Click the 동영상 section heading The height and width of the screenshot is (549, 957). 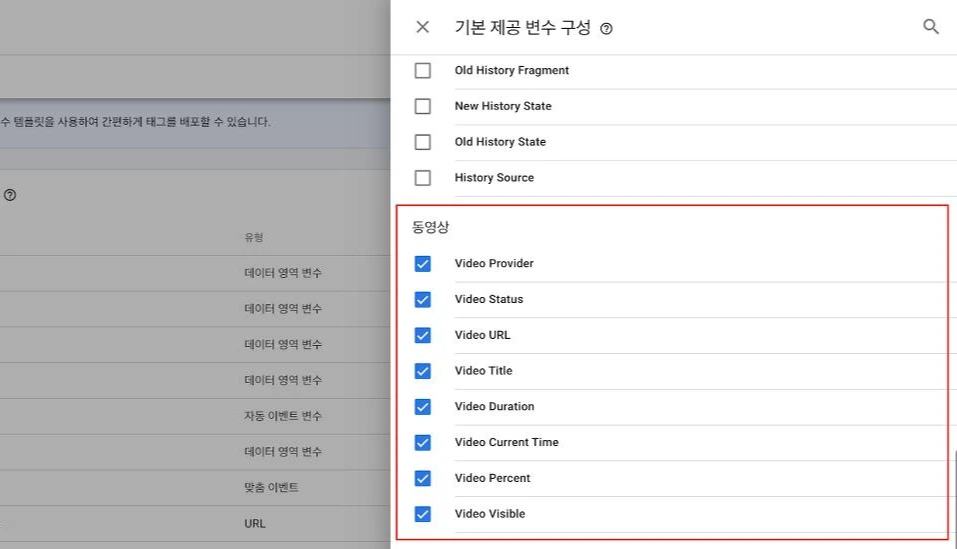430,227
